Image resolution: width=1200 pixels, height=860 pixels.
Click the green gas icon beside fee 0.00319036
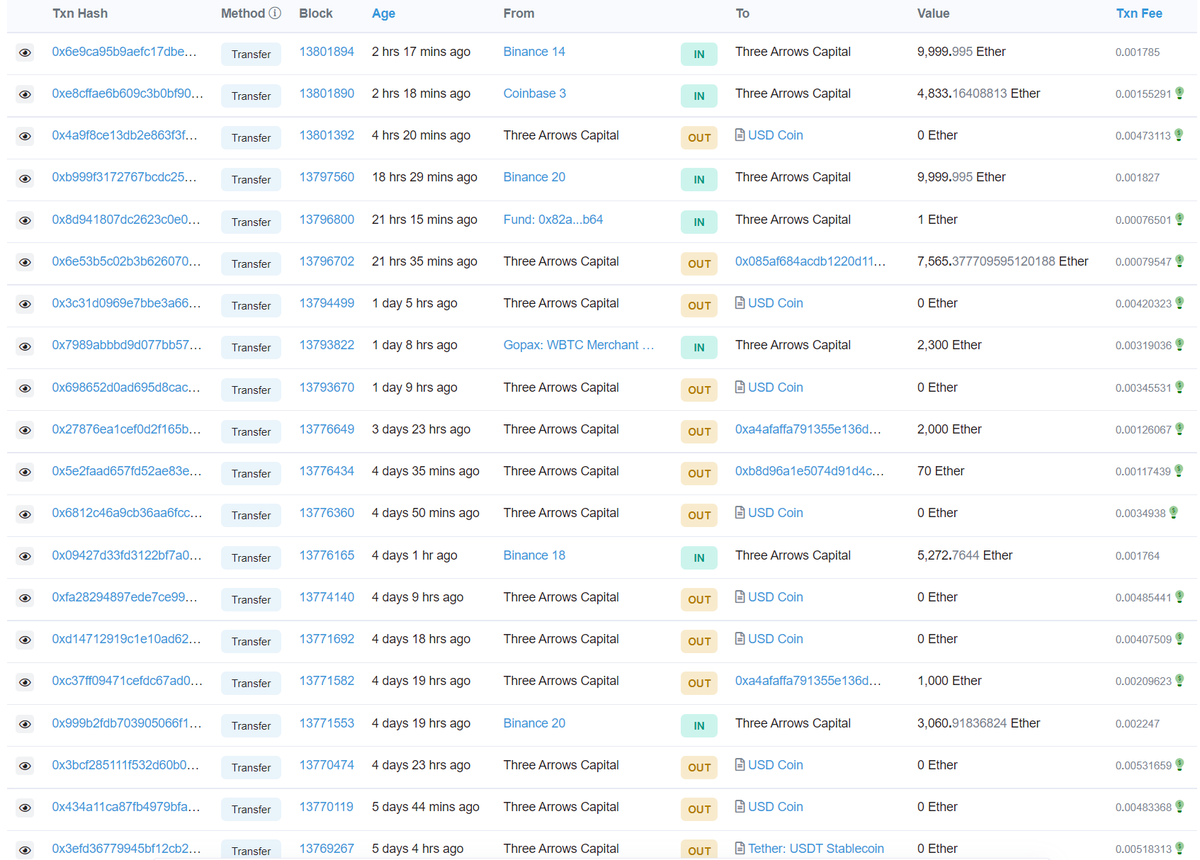(1180, 345)
